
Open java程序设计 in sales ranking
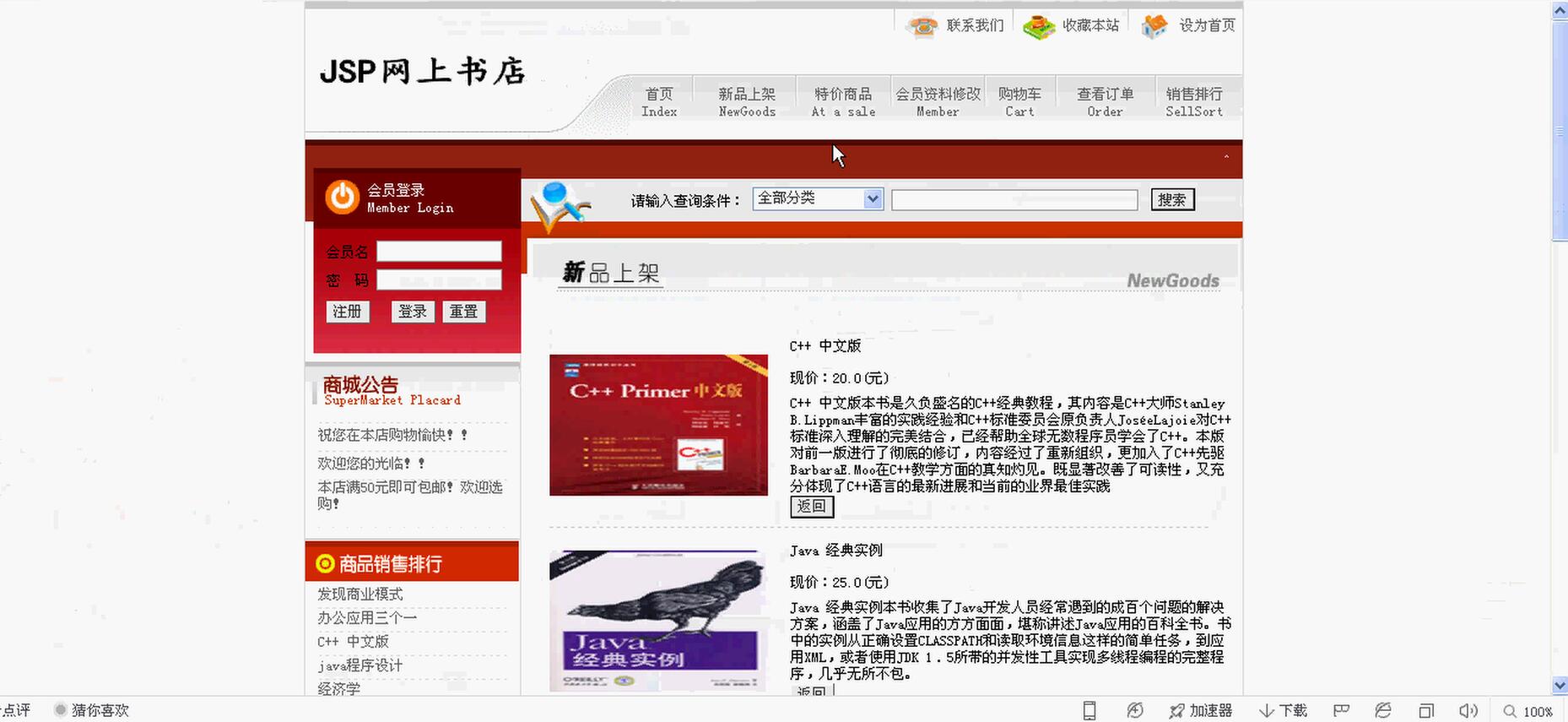tap(360, 665)
